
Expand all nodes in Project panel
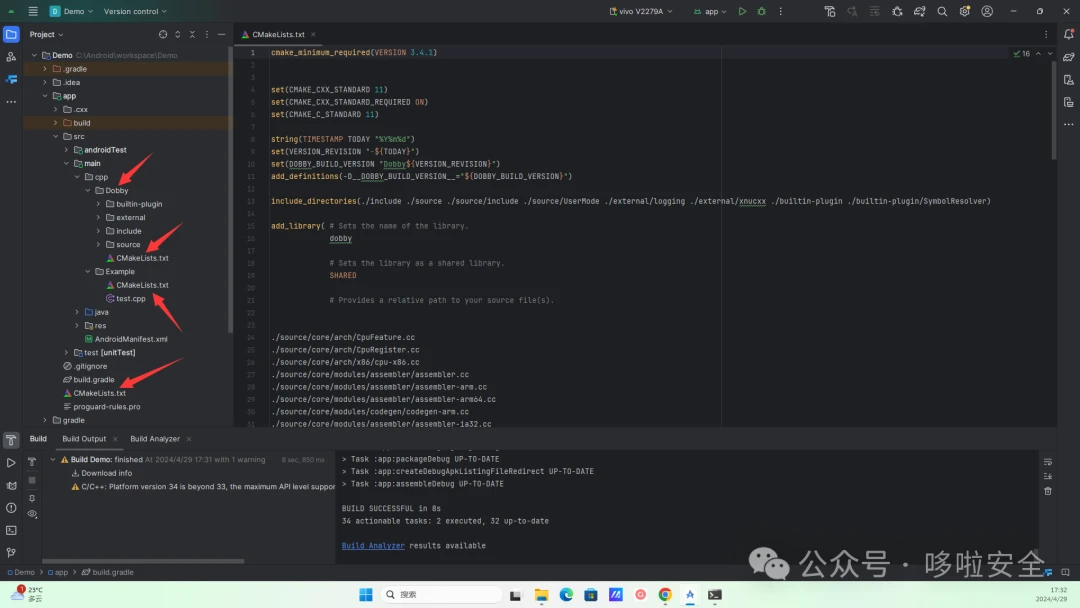(178, 34)
